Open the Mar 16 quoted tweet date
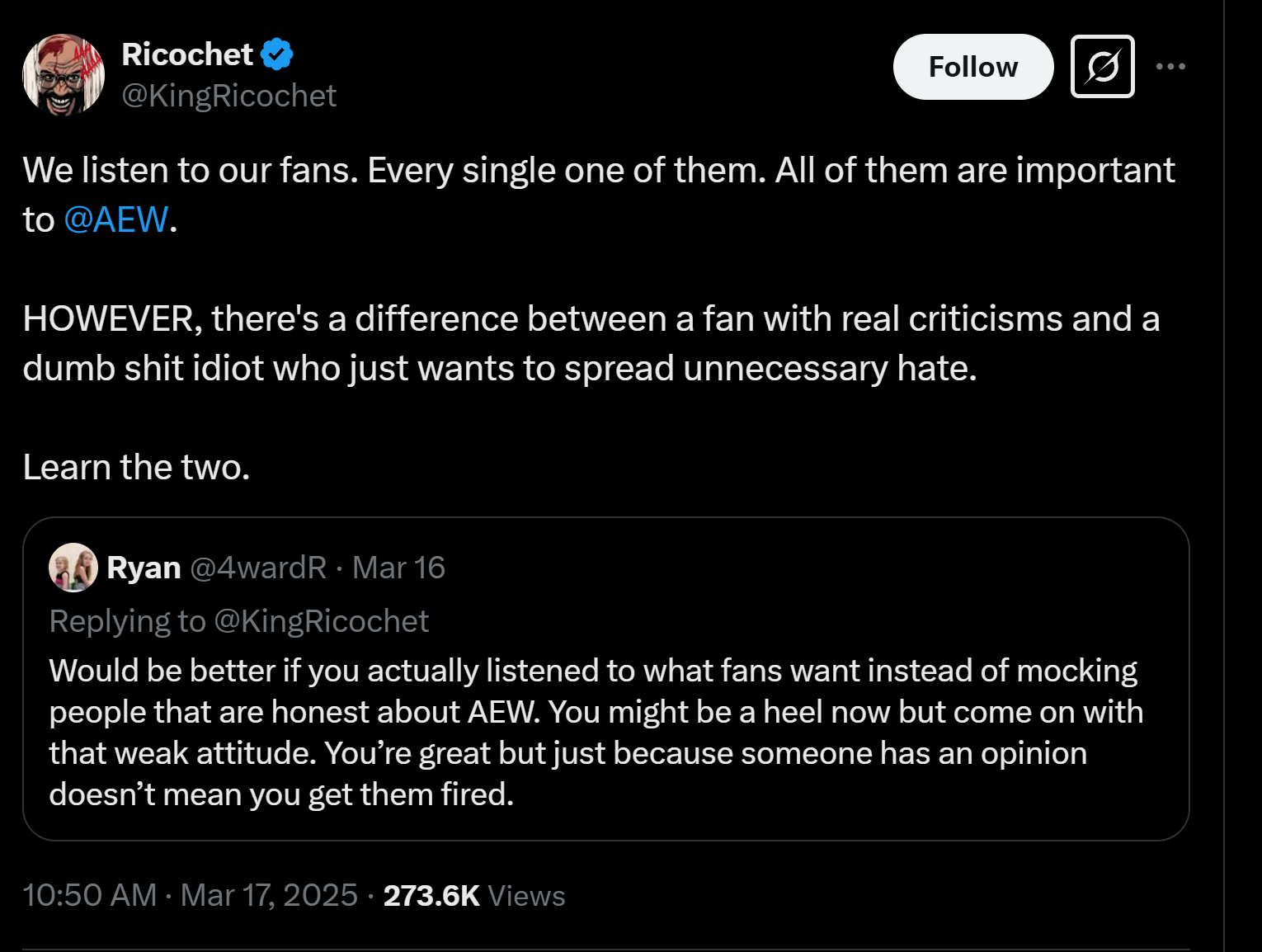The image size is (1262, 952). pyautogui.click(x=398, y=568)
